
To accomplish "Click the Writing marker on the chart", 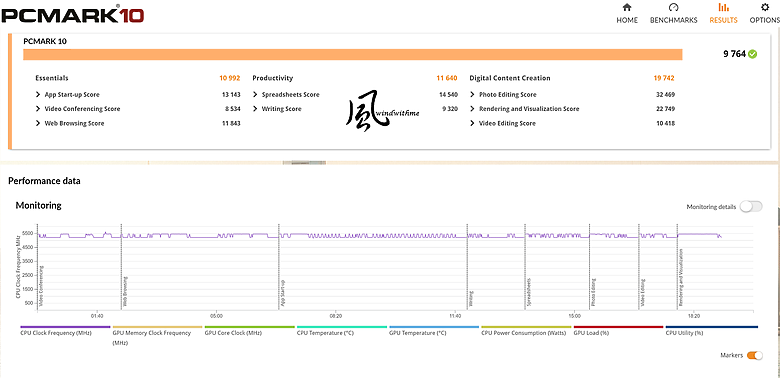I will click(x=471, y=298).
